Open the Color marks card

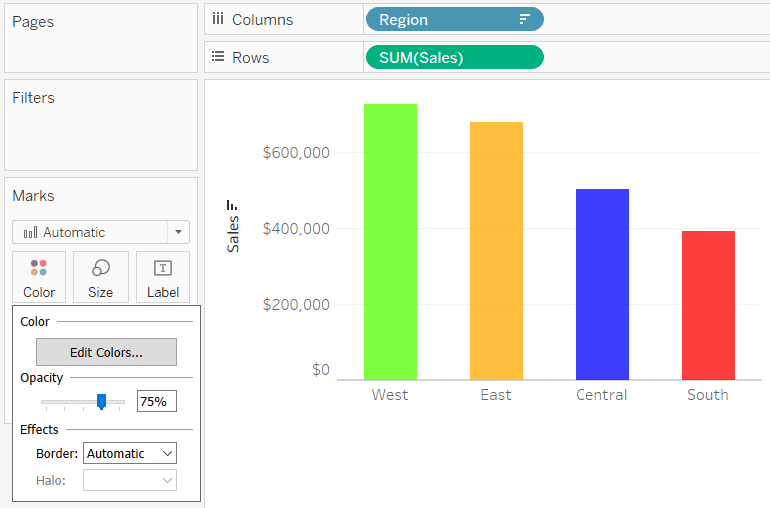tap(39, 277)
